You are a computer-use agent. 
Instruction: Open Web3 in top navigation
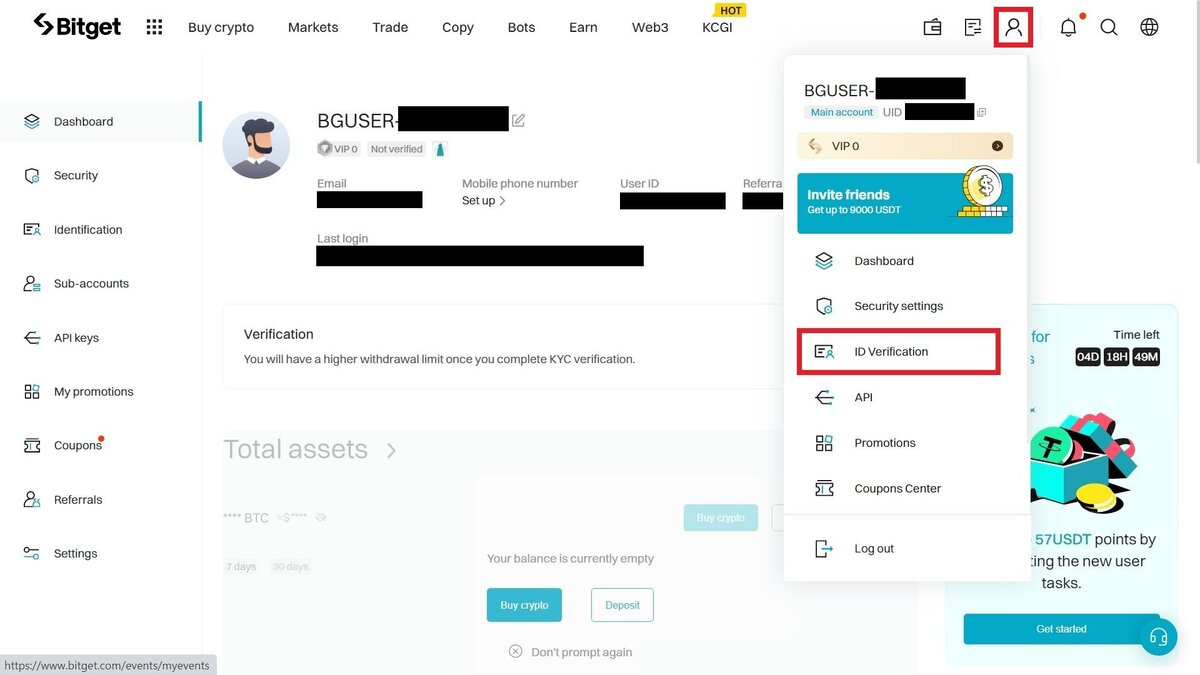click(650, 27)
